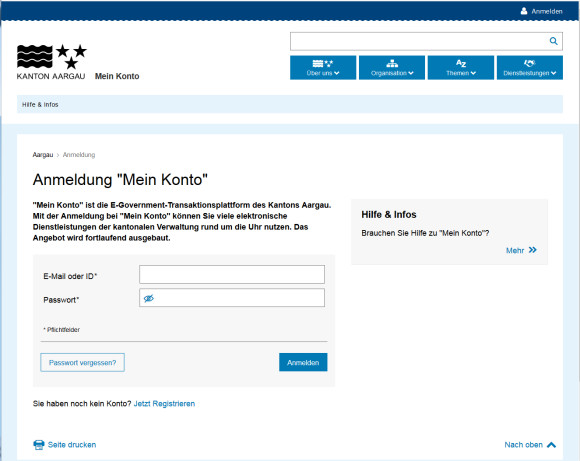The width and height of the screenshot is (580, 461).
Task: Open the Über uns dropdown menu
Action: pos(323,68)
